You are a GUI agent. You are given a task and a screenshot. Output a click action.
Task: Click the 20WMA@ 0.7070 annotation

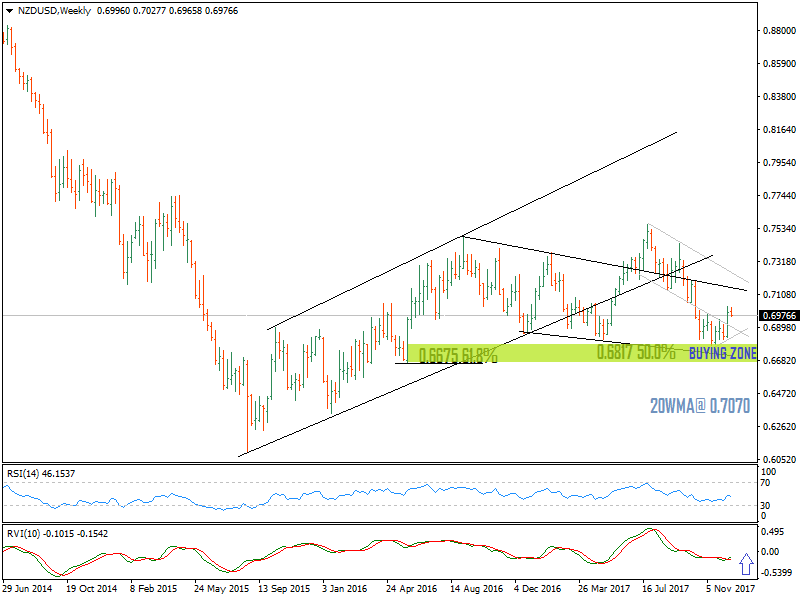(x=700, y=406)
